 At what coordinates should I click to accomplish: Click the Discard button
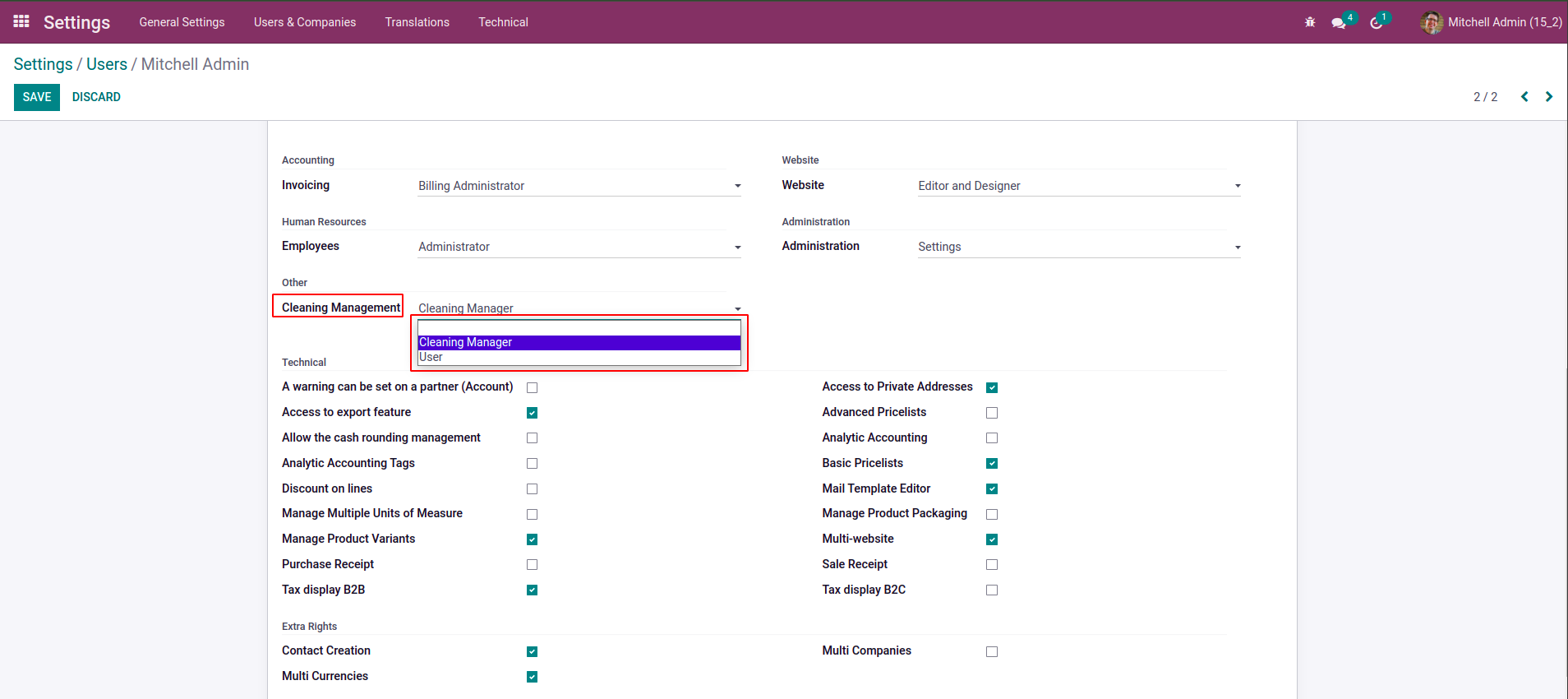pos(96,97)
